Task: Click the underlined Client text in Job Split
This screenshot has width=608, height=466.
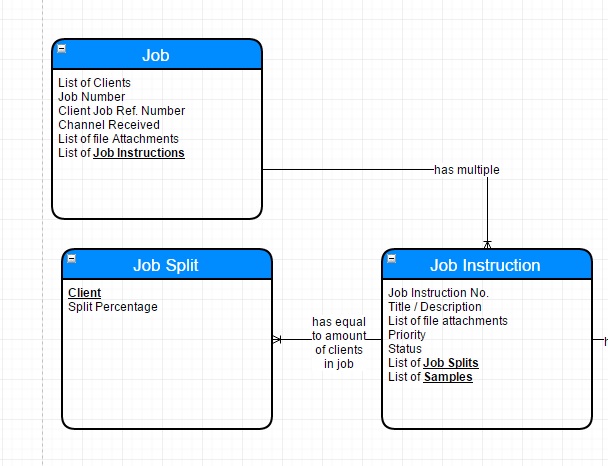Action: (84, 293)
